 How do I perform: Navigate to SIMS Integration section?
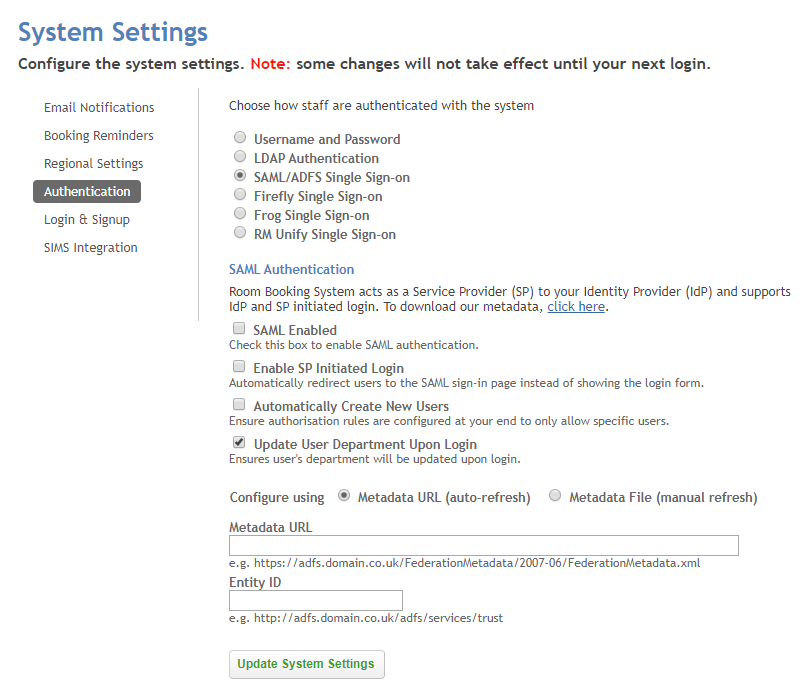pos(91,247)
